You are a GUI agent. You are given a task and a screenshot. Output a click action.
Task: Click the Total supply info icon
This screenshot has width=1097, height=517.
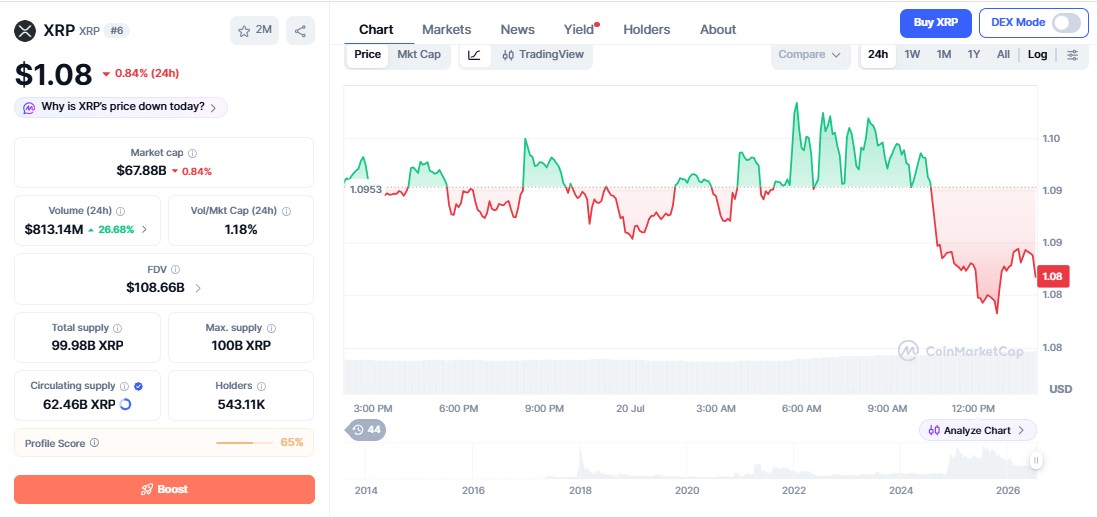[x=118, y=327]
